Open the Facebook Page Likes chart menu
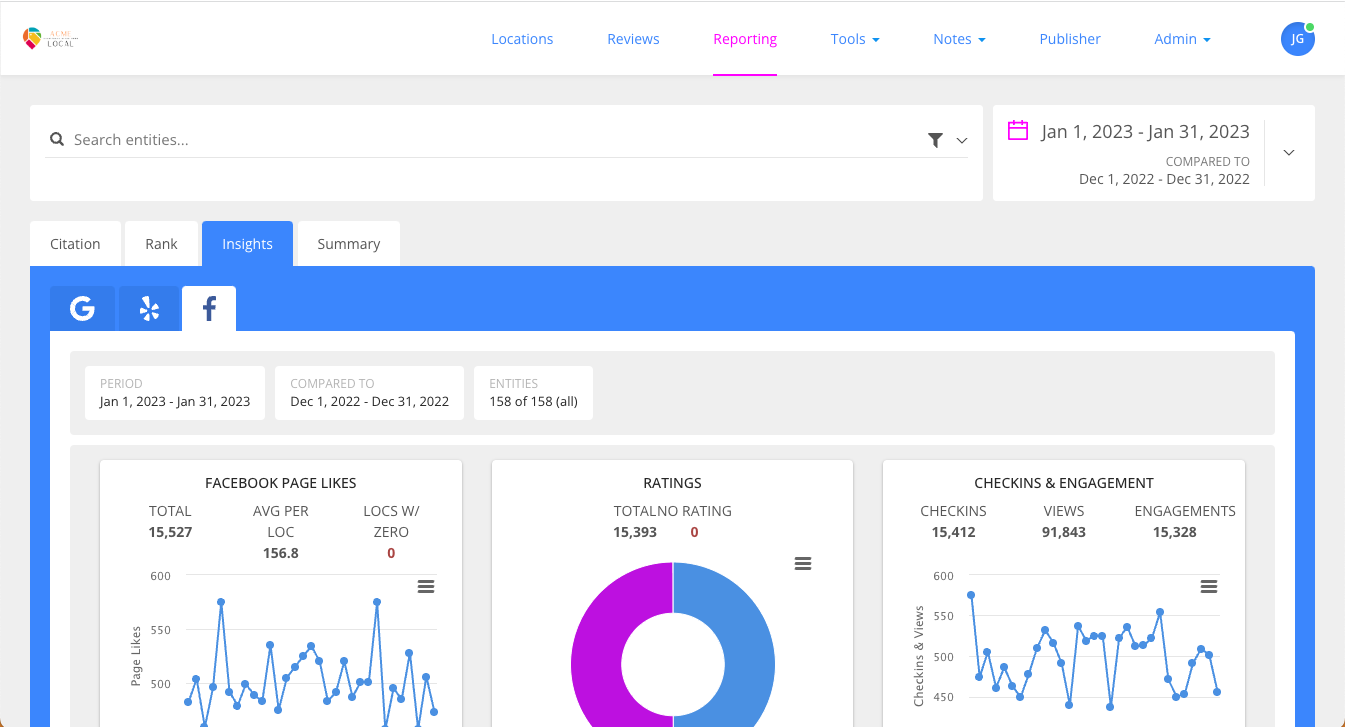This screenshot has height=727, width=1345. tap(426, 586)
